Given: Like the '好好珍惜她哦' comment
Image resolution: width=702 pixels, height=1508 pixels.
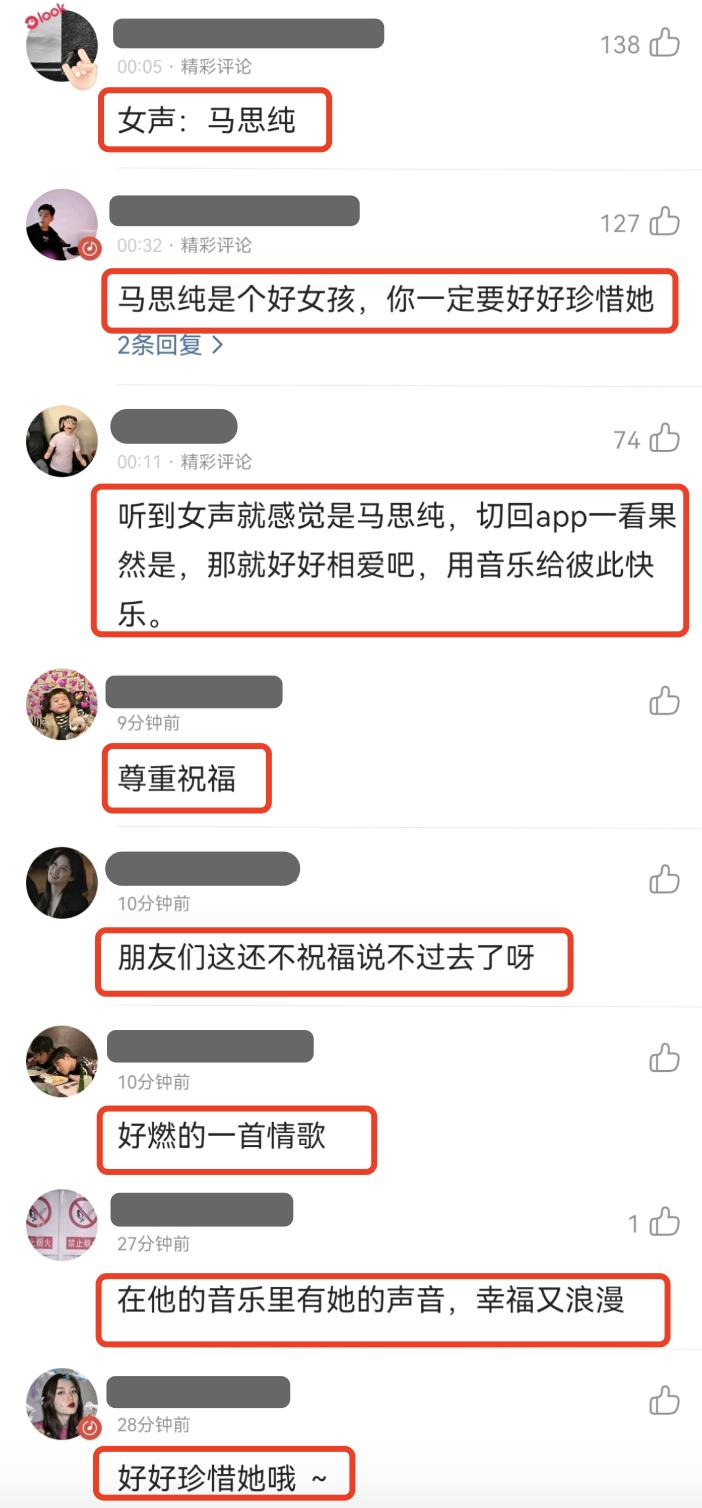Looking at the screenshot, I should click(x=665, y=1400).
